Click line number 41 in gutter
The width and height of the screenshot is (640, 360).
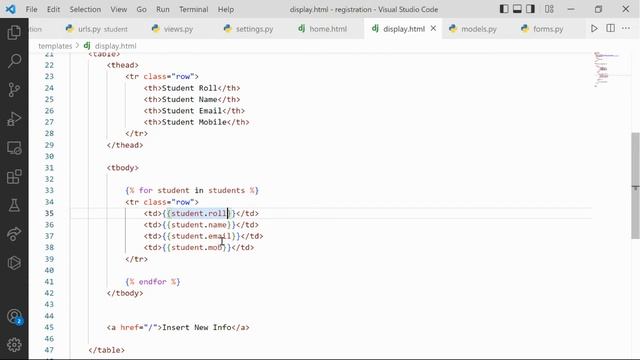coord(49,282)
